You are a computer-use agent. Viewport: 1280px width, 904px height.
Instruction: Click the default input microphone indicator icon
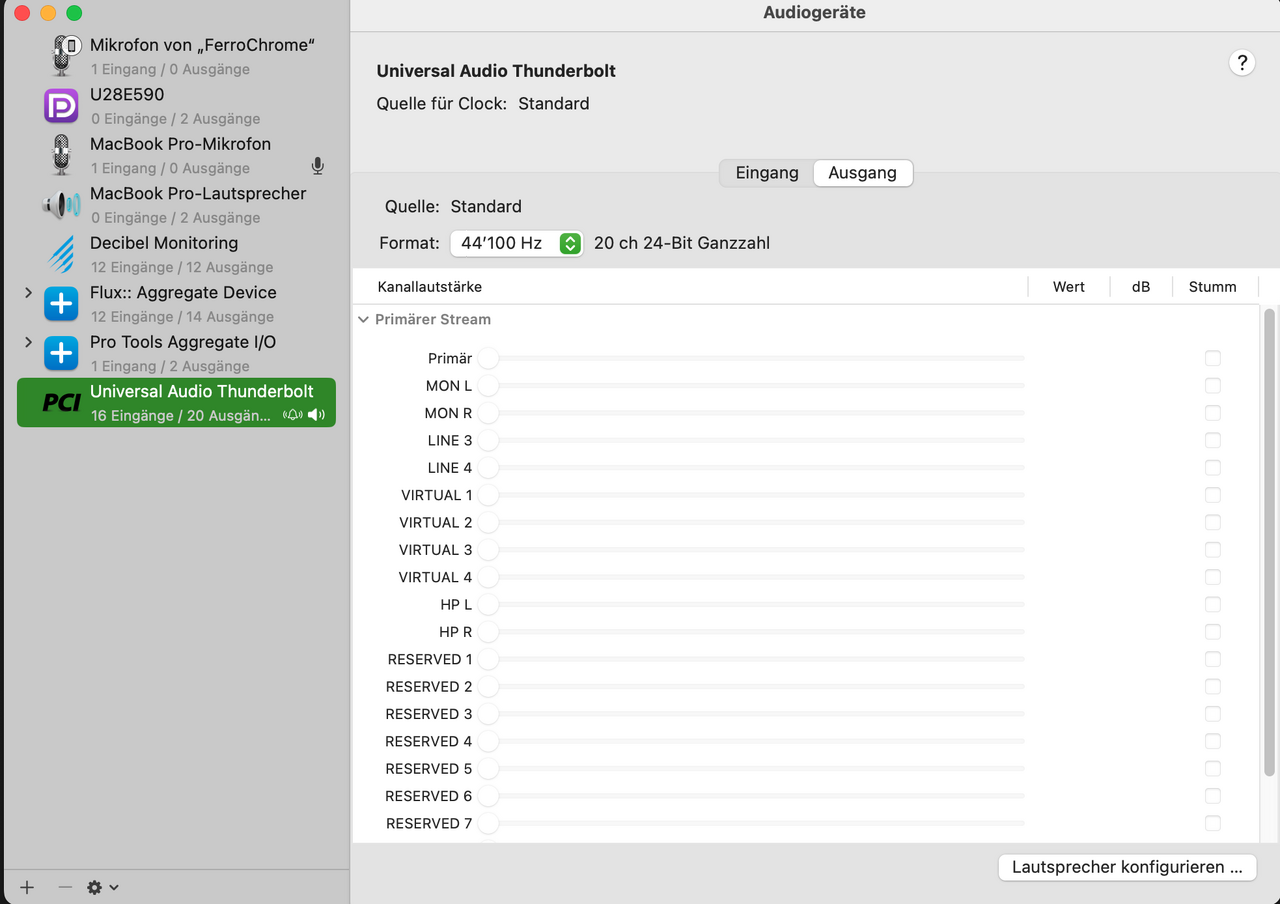[x=318, y=166]
